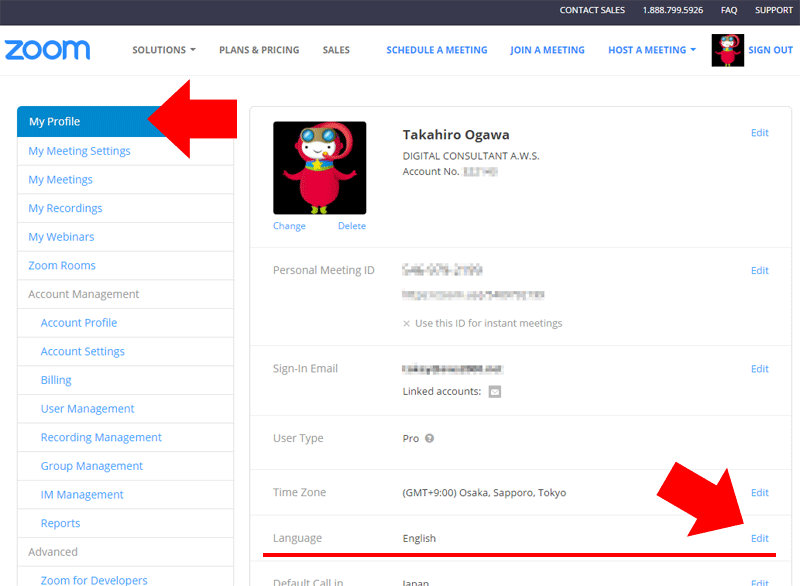Open the Host a Meeting dropdown

point(651,50)
